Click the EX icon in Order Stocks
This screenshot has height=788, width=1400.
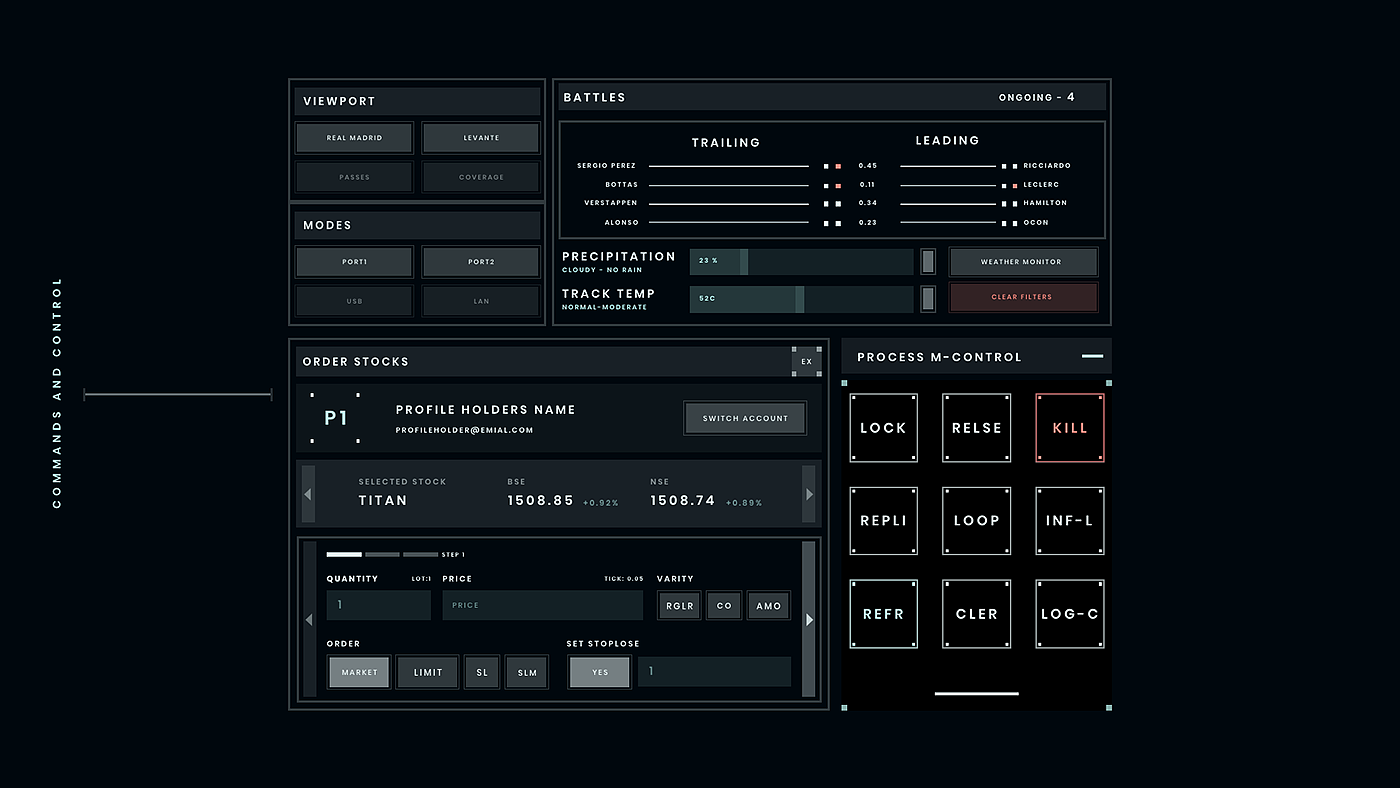pos(807,361)
